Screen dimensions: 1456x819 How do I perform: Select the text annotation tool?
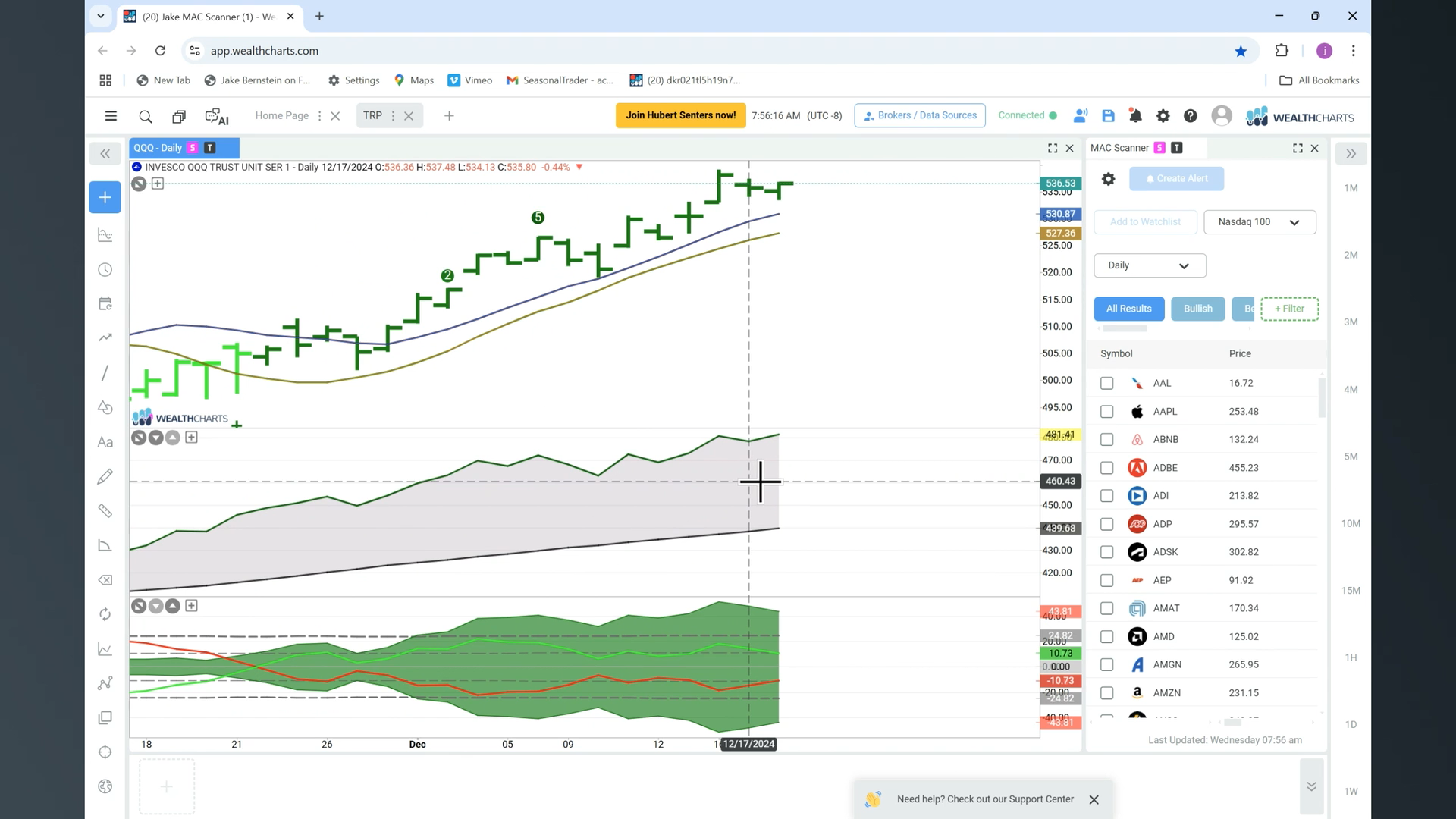tap(105, 442)
